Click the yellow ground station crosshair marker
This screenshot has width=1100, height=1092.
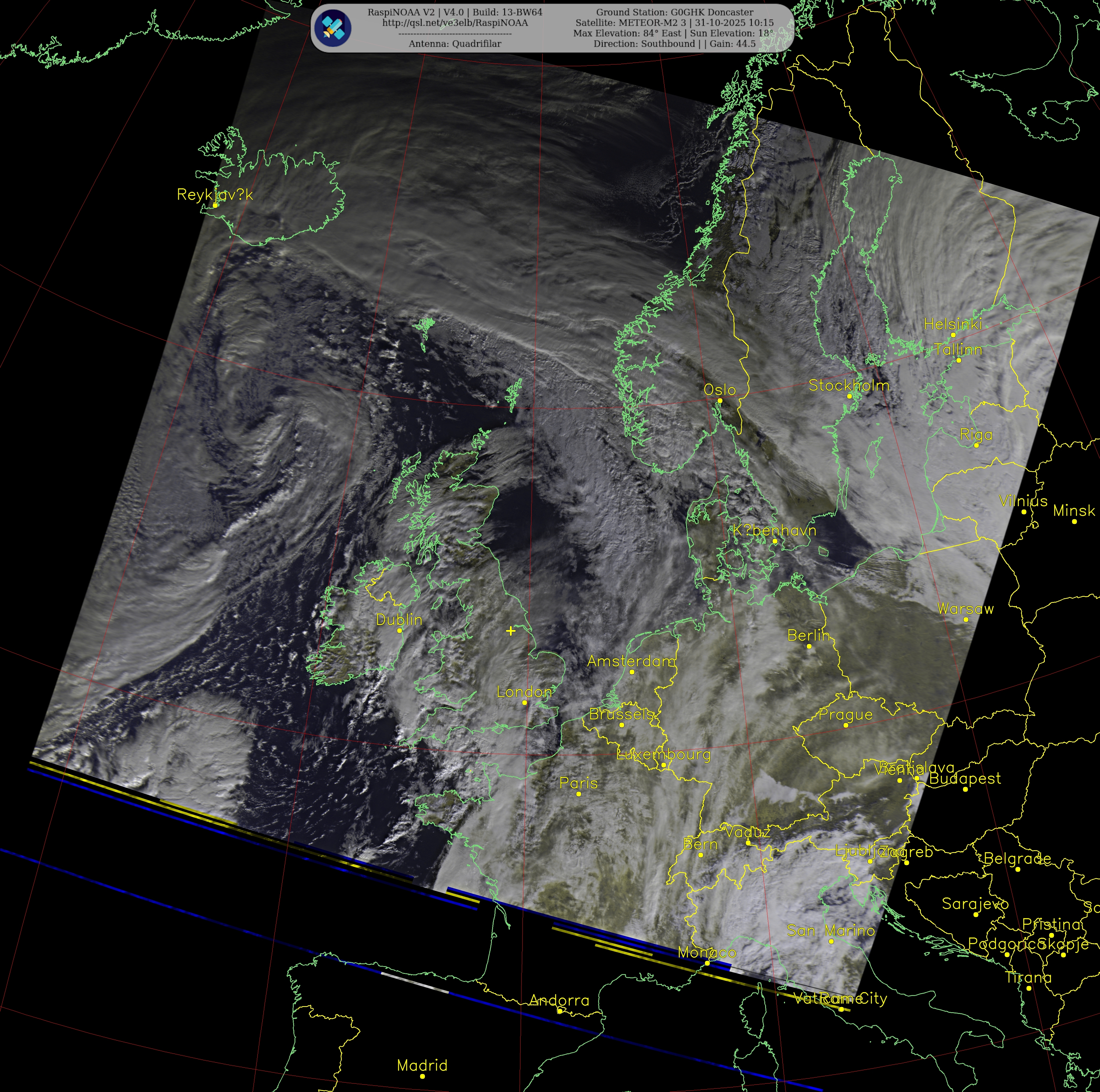point(511,630)
